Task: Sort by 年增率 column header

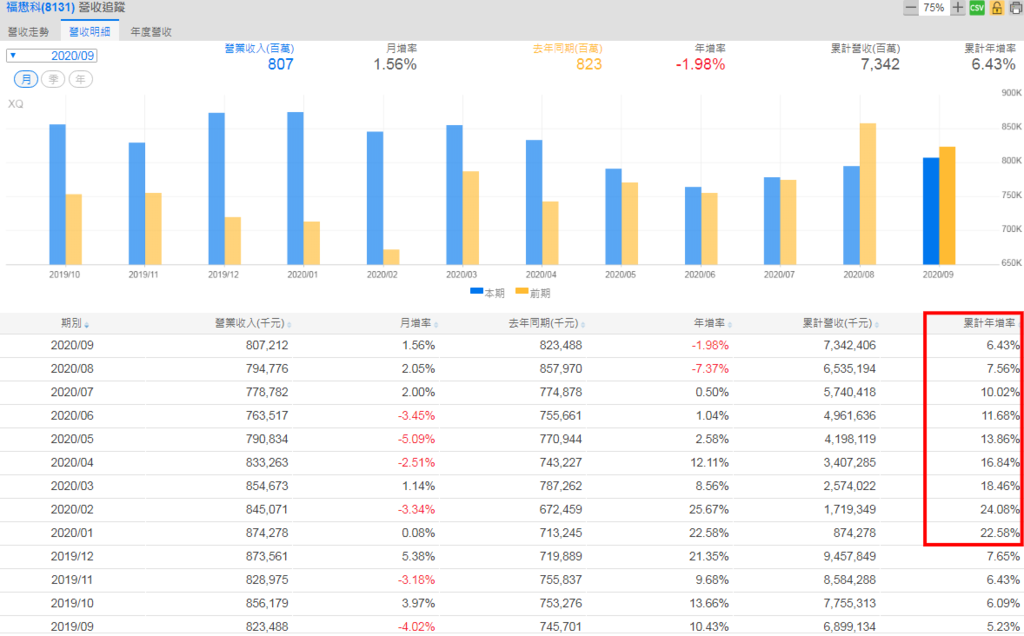Action: (712, 323)
